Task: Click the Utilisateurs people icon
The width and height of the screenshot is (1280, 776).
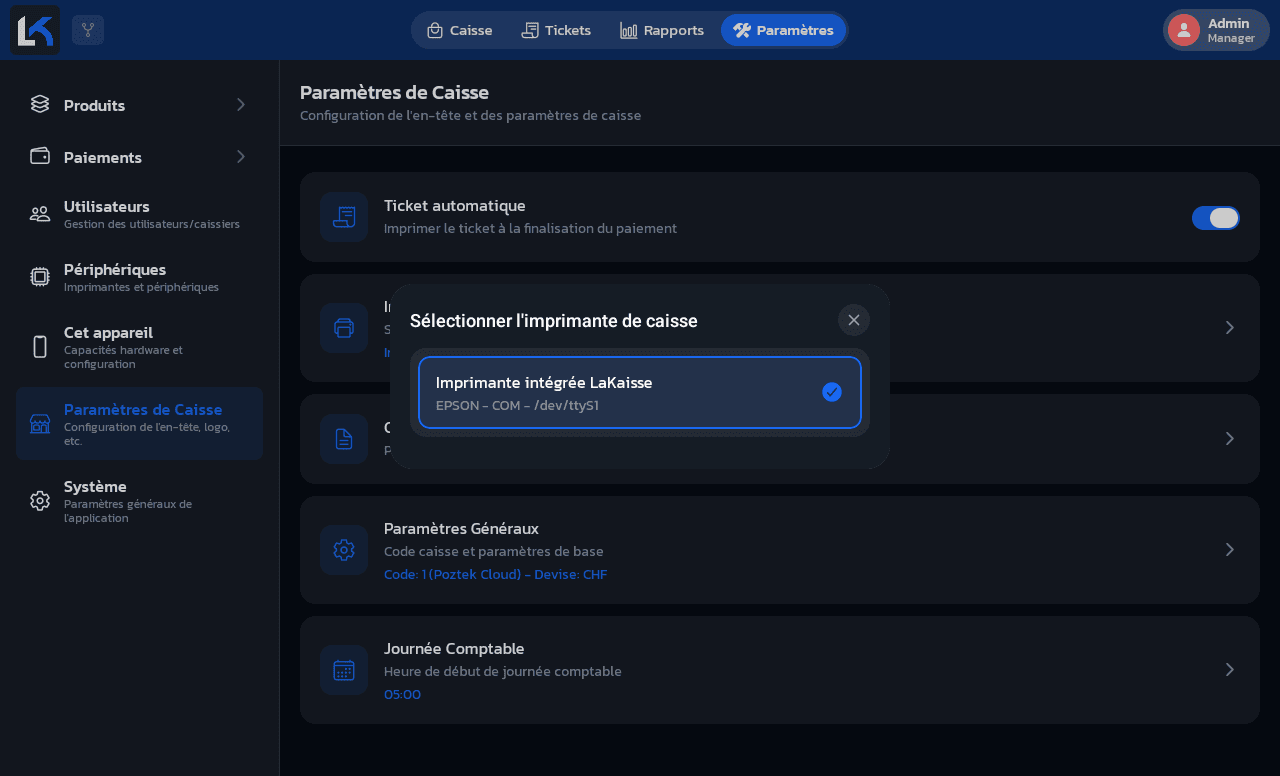Action: (40, 213)
